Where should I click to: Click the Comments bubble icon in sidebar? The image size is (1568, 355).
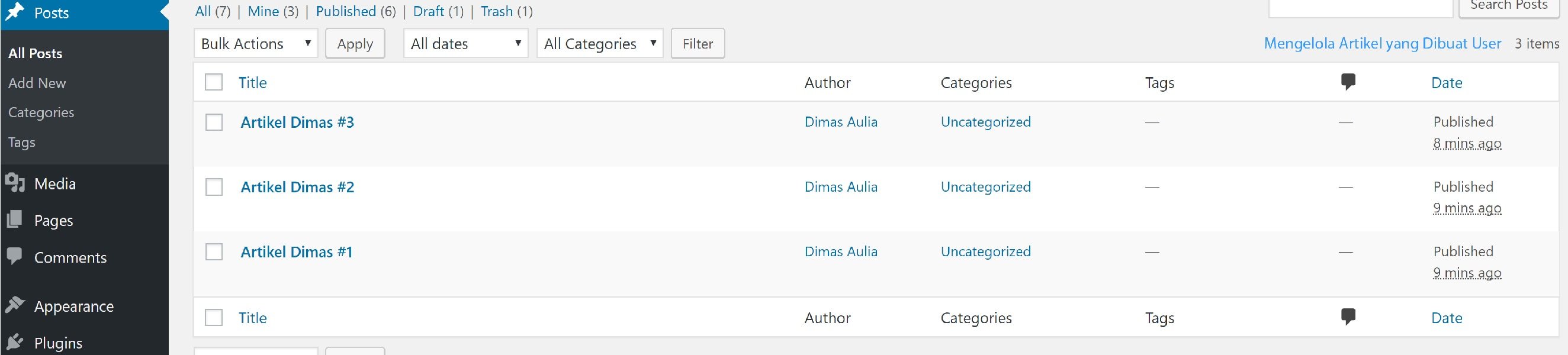[x=15, y=257]
